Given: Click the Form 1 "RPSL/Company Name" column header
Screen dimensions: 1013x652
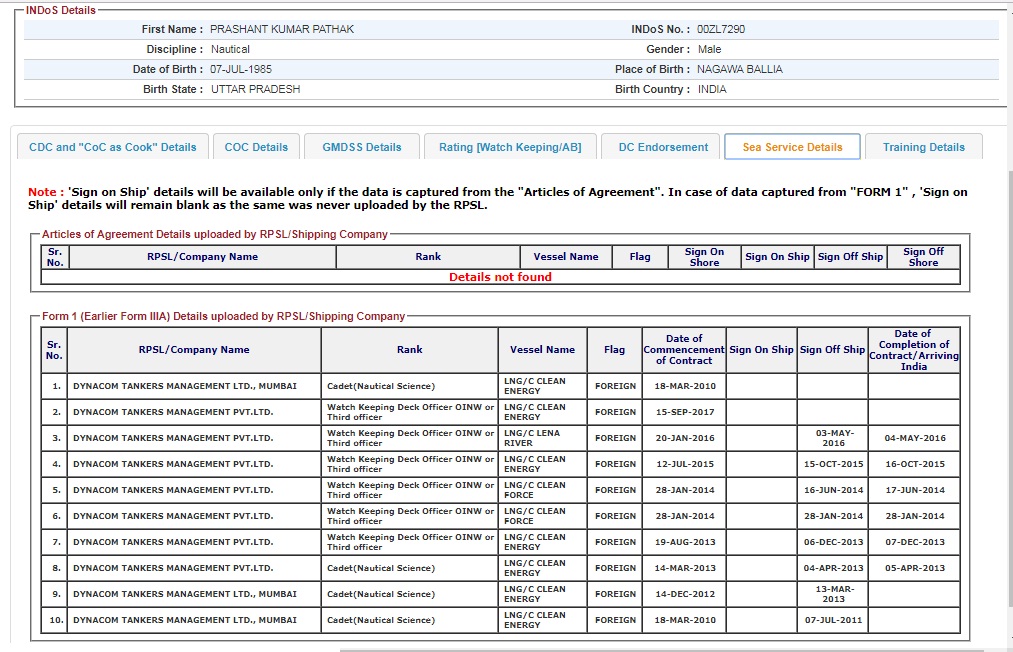Looking at the screenshot, I should (194, 350).
